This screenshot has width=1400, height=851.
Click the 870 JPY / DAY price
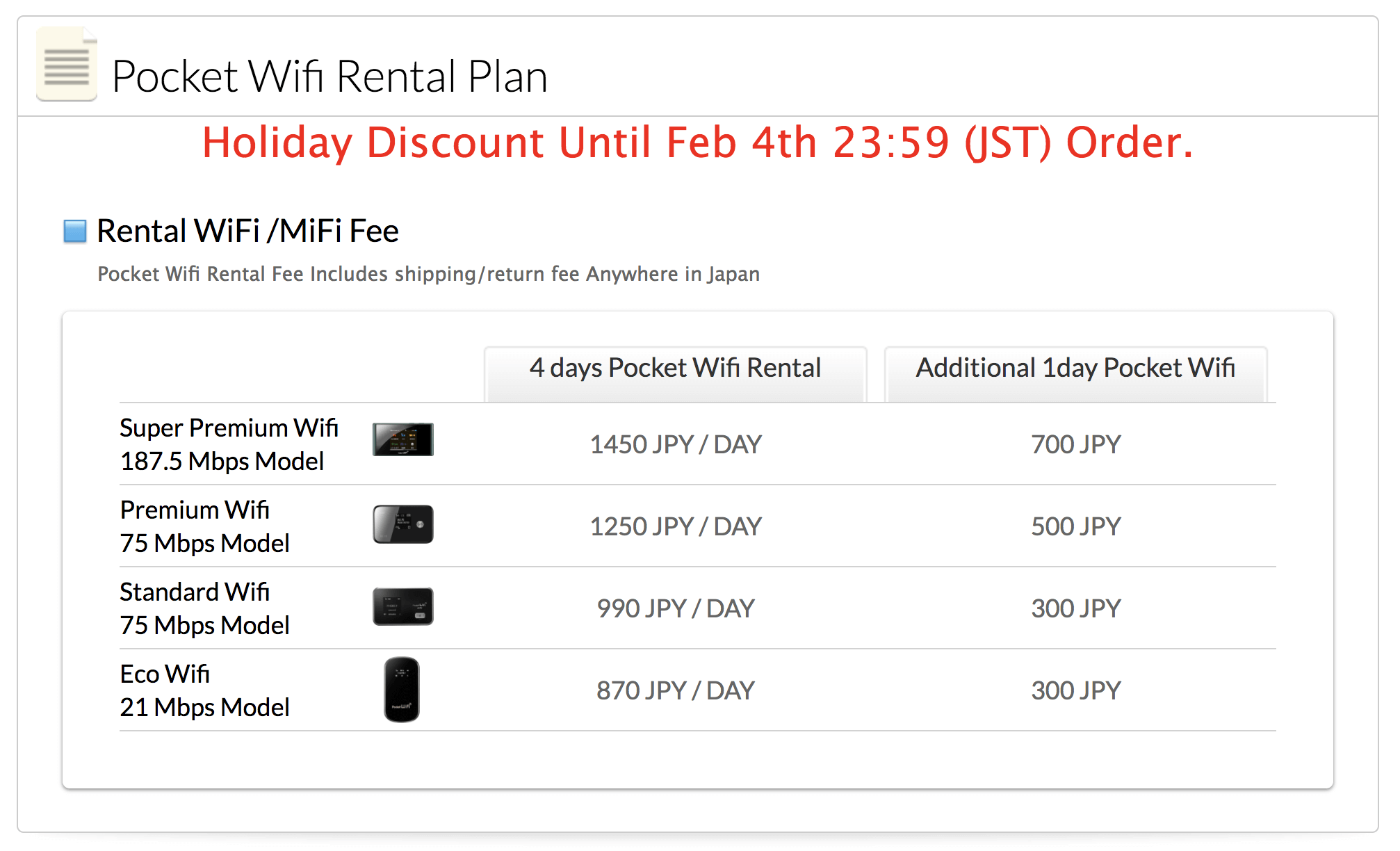(x=676, y=690)
